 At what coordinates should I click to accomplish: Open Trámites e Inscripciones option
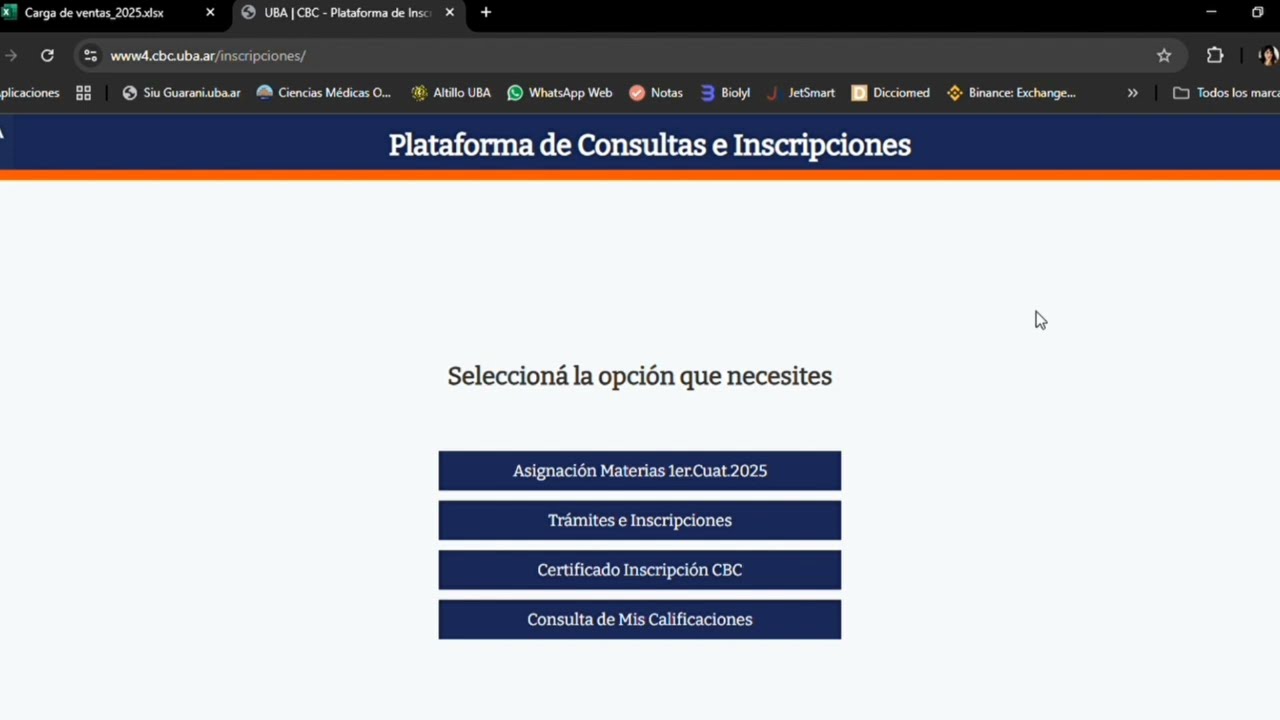click(x=639, y=520)
